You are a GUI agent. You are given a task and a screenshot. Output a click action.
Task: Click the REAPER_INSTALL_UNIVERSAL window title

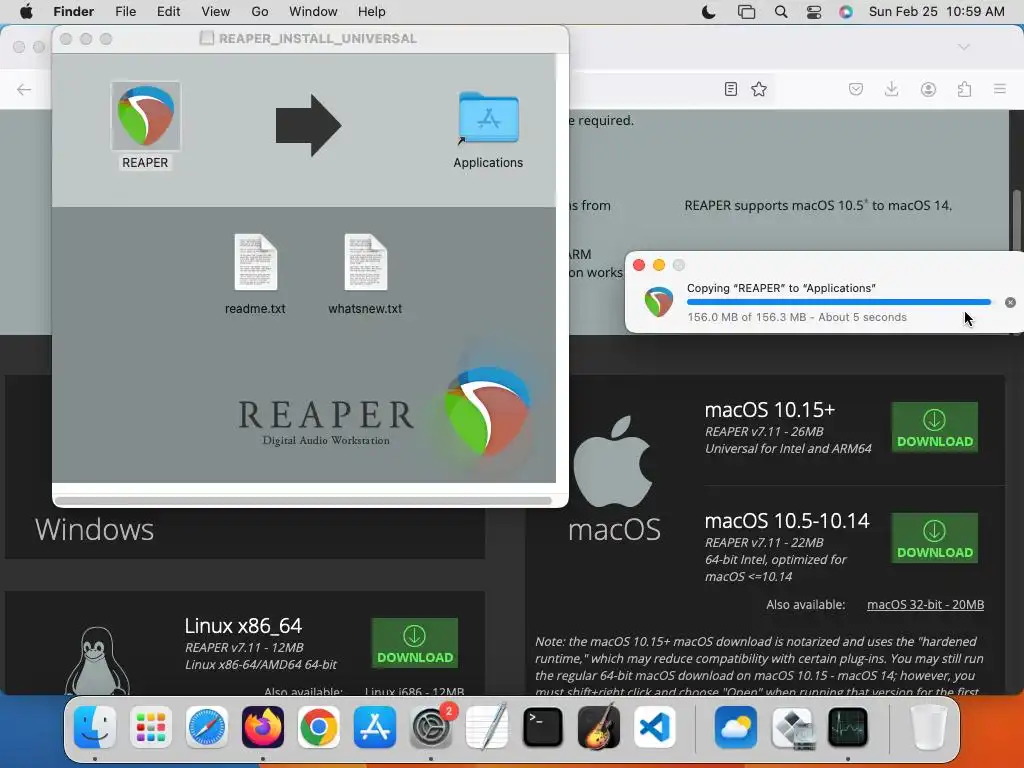(x=317, y=39)
